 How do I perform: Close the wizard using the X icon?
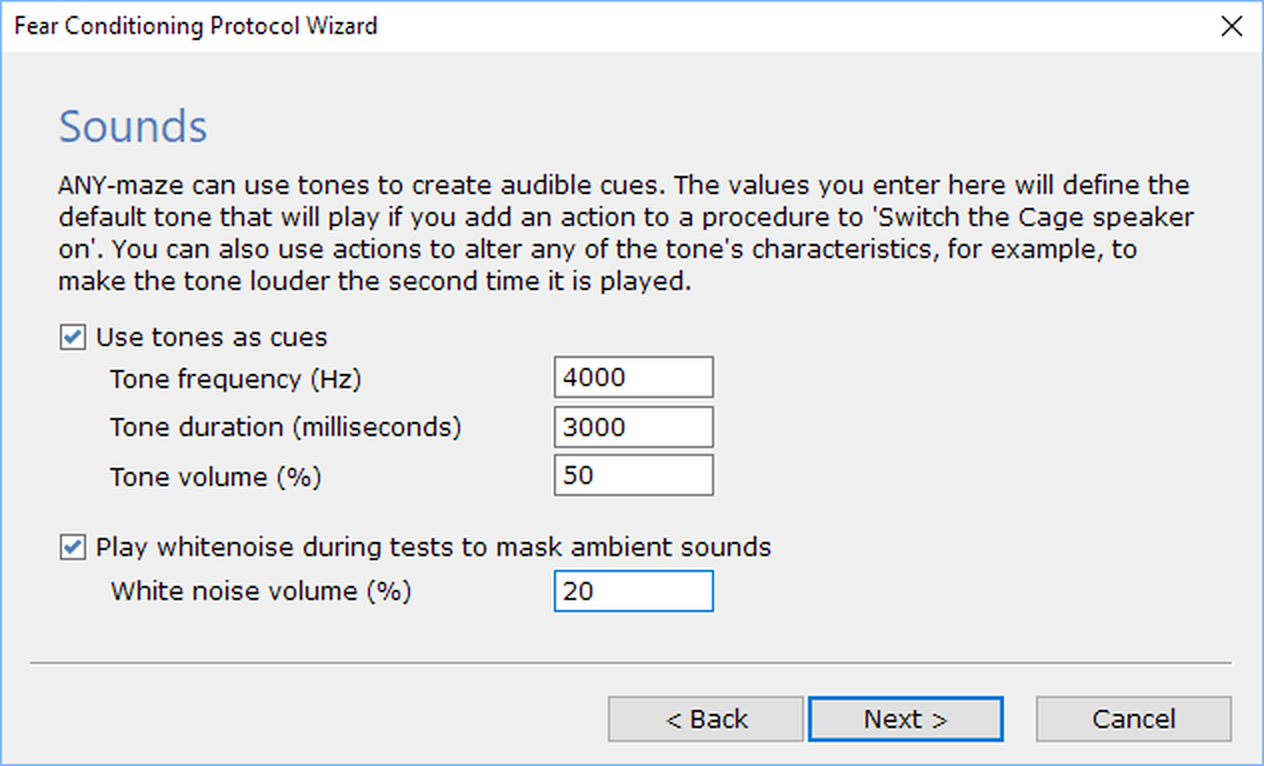pos(1232,26)
